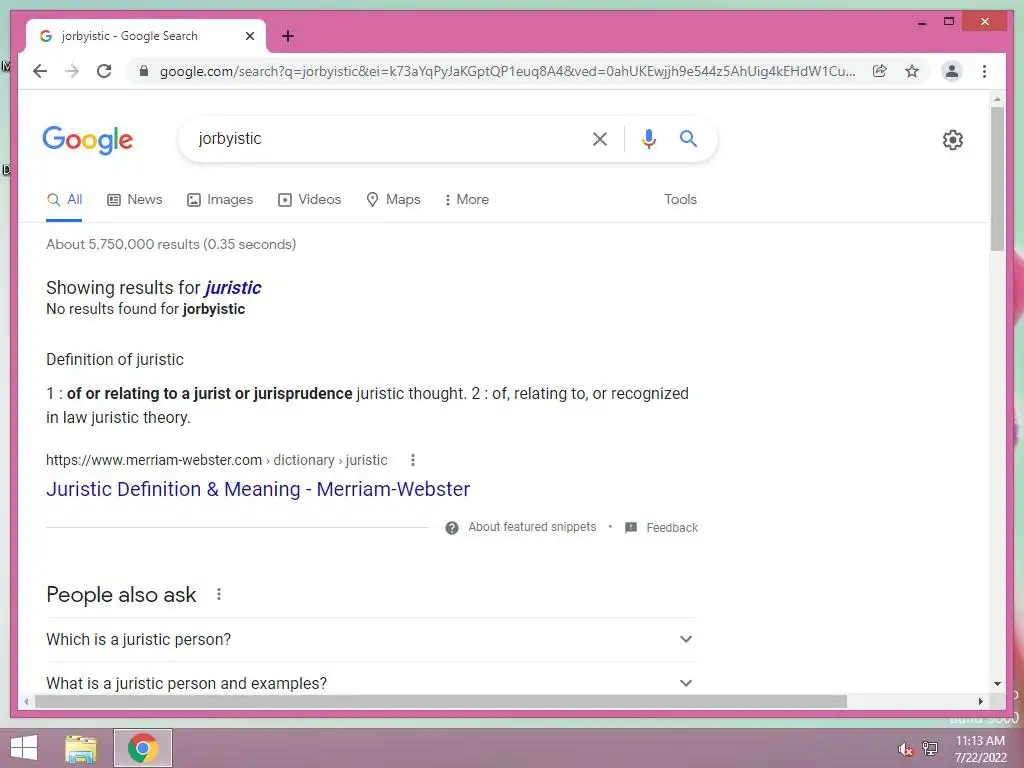Image resolution: width=1024 pixels, height=768 pixels.
Task: Reload the Google search page
Action: pyautogui.click(x=104, y=71)
